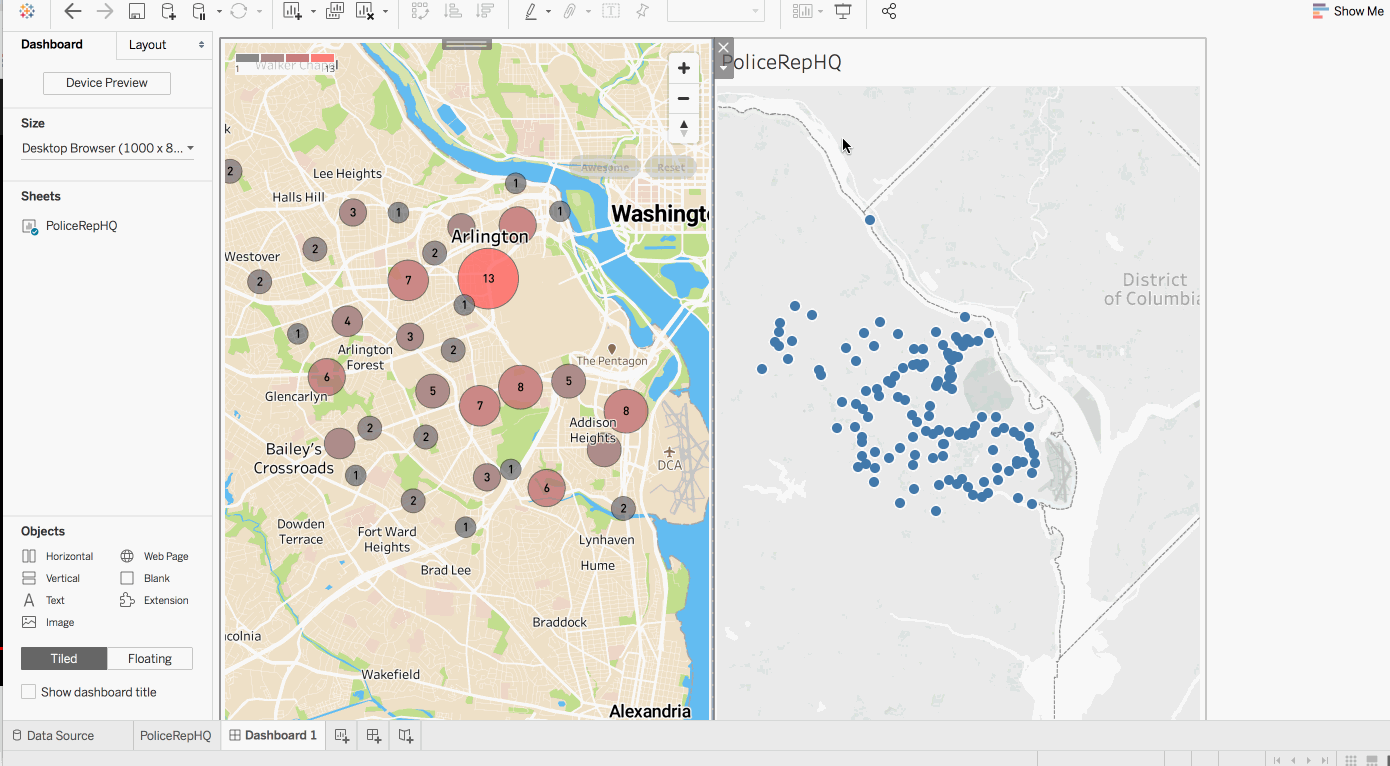Screen dimensions: 1390x766
Task: Click the Duplicate sheet icon
Action: point(335,11)
